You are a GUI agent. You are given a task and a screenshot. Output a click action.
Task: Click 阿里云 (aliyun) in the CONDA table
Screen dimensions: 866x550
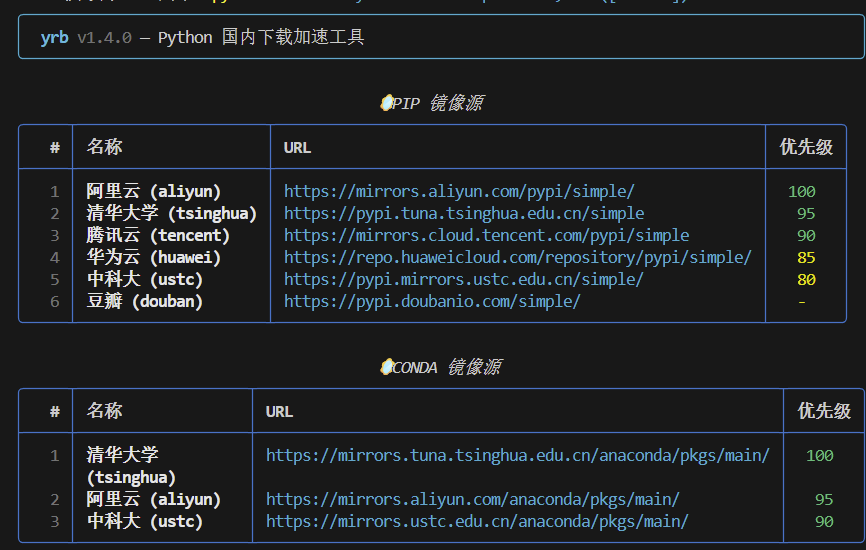click(154, 500)
